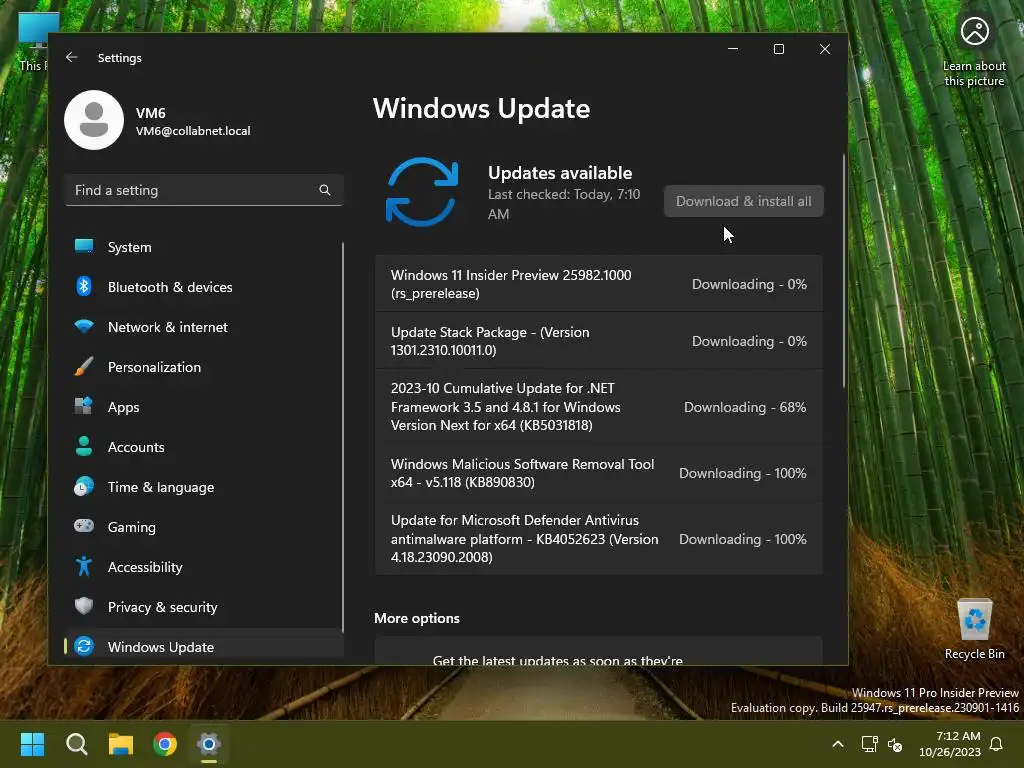The image size is (1024, 768).
Task: Open taskbar Search
Action: [76, 744]
